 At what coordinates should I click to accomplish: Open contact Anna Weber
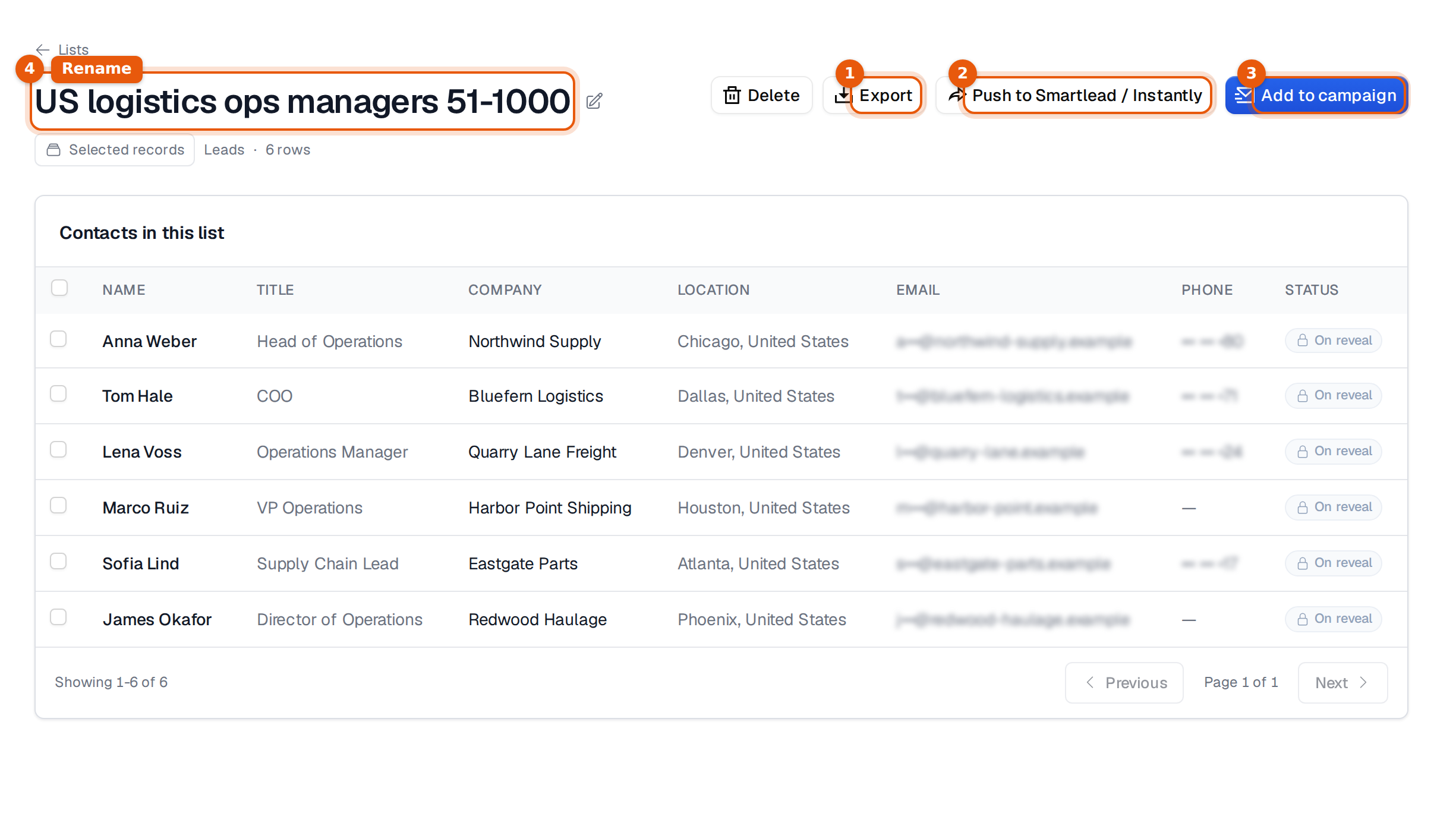click(x=149, y=341)
